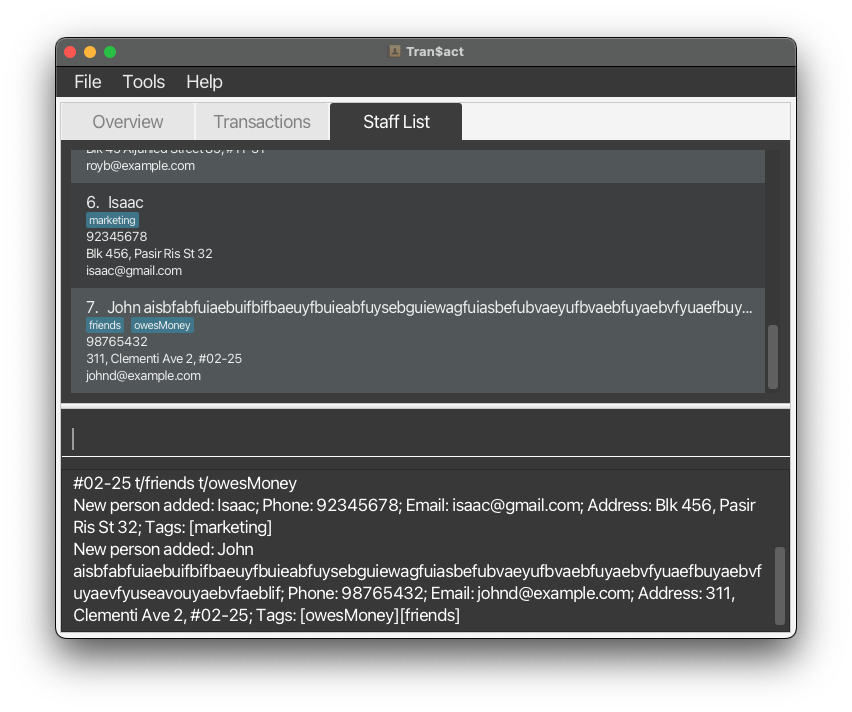
Task: Click the '#02-25 t/friends t/owesMoney' result line
Action: 185,483
